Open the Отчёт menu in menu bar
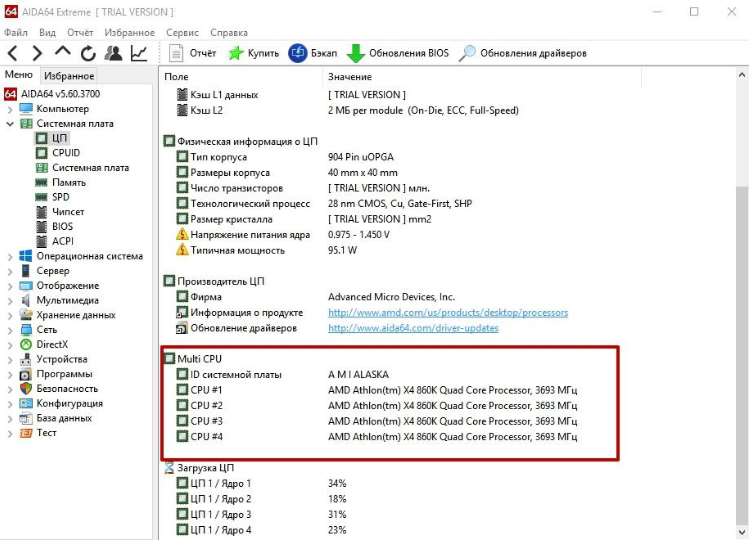Viewport: 754px width, 555px height. tap(80, 32)
